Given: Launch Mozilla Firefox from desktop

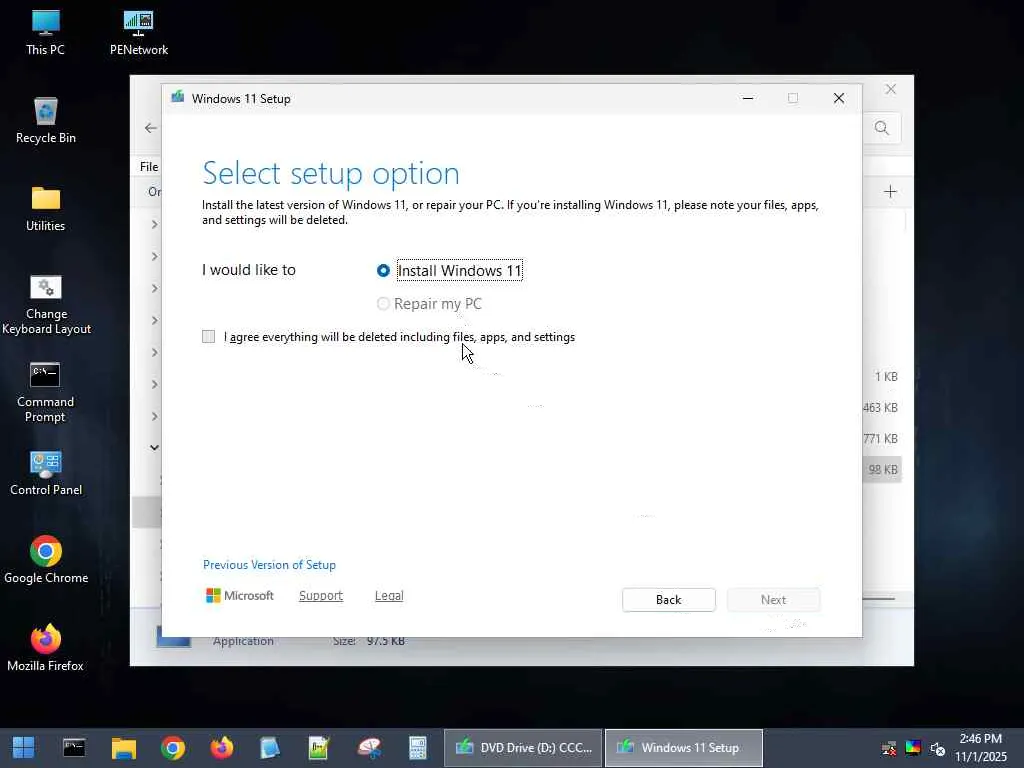Looking at the screenshot, I should pyautogui.click(x=46, y=648).
